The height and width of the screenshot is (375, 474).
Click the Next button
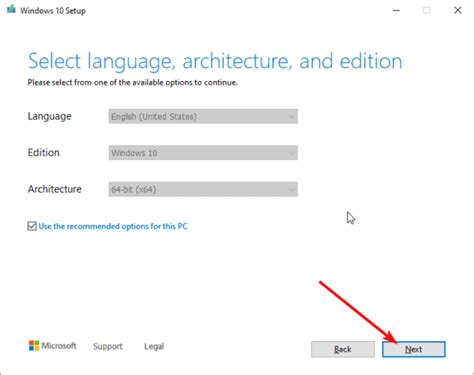[414, 349]
